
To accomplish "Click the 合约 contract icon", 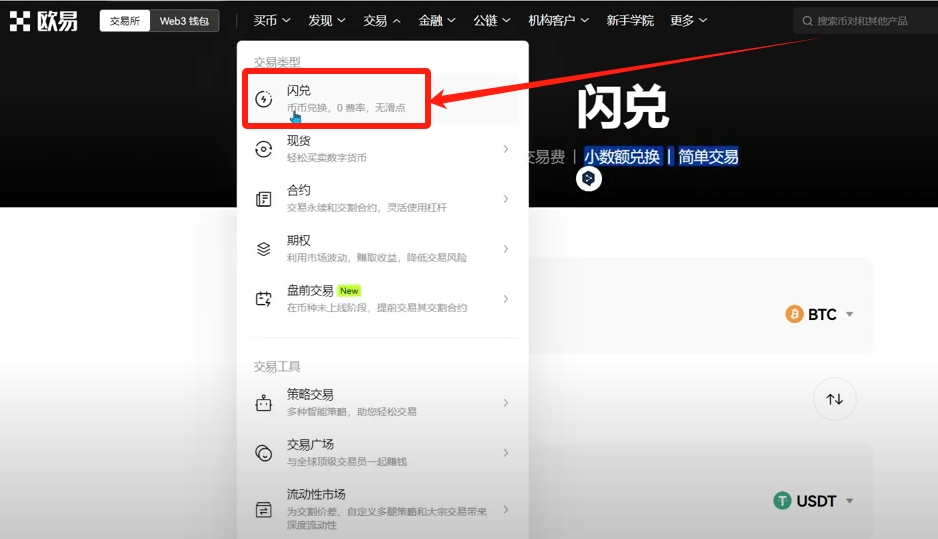I will (x=264, y=199).
